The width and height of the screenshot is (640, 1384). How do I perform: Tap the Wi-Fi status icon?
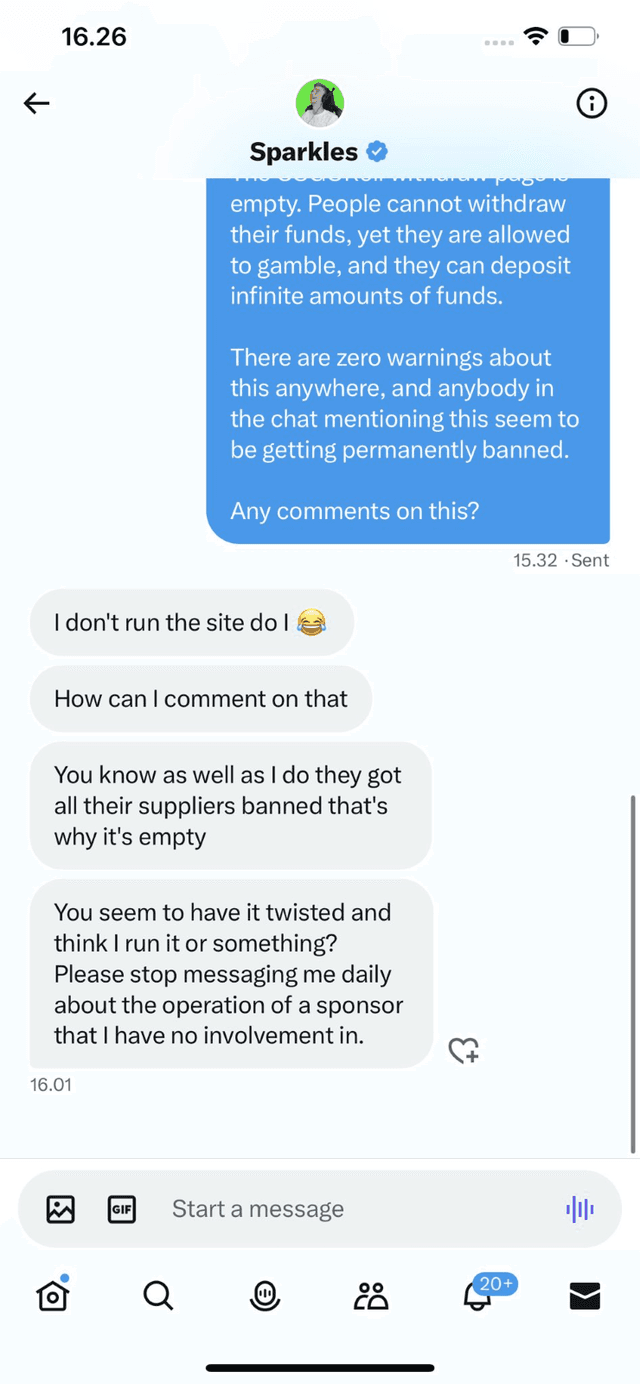[535, 35]
